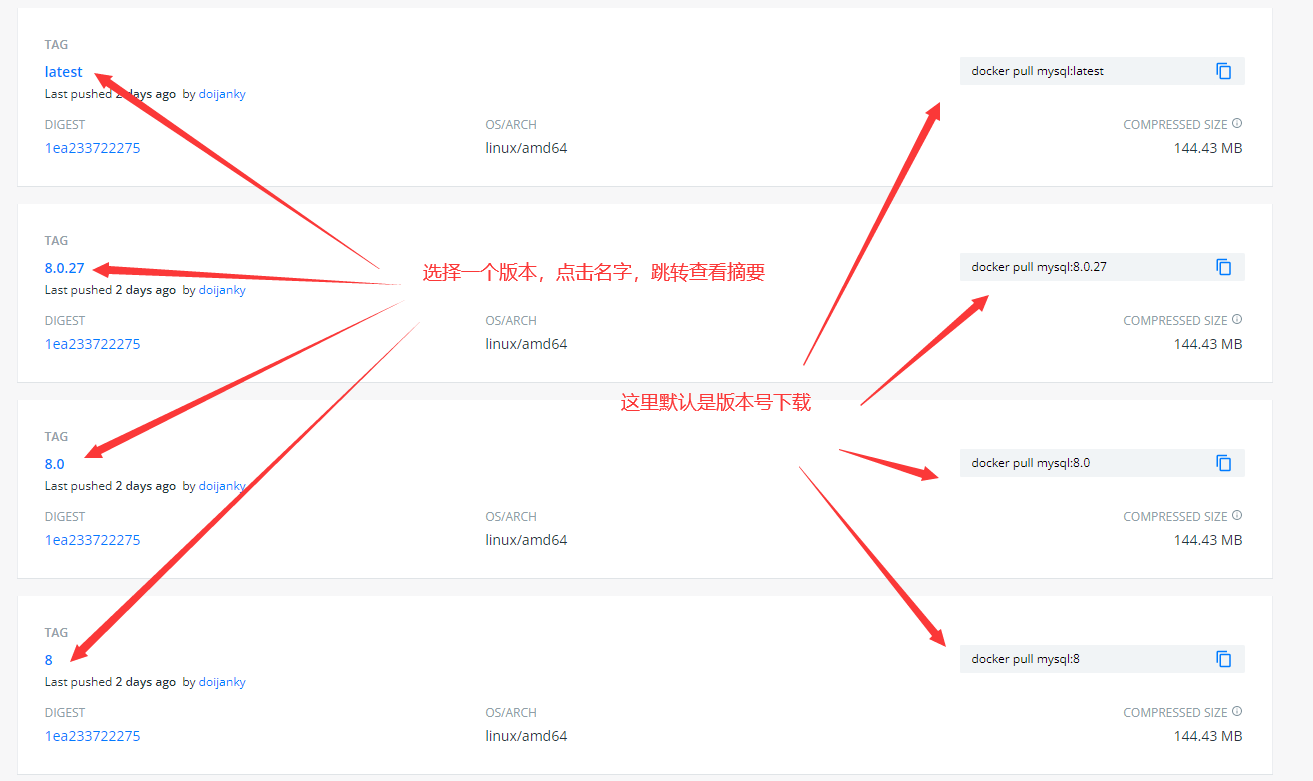Click compressed size info icon in latest card
Screen dimensions: 1313x781
point(1237,124)
